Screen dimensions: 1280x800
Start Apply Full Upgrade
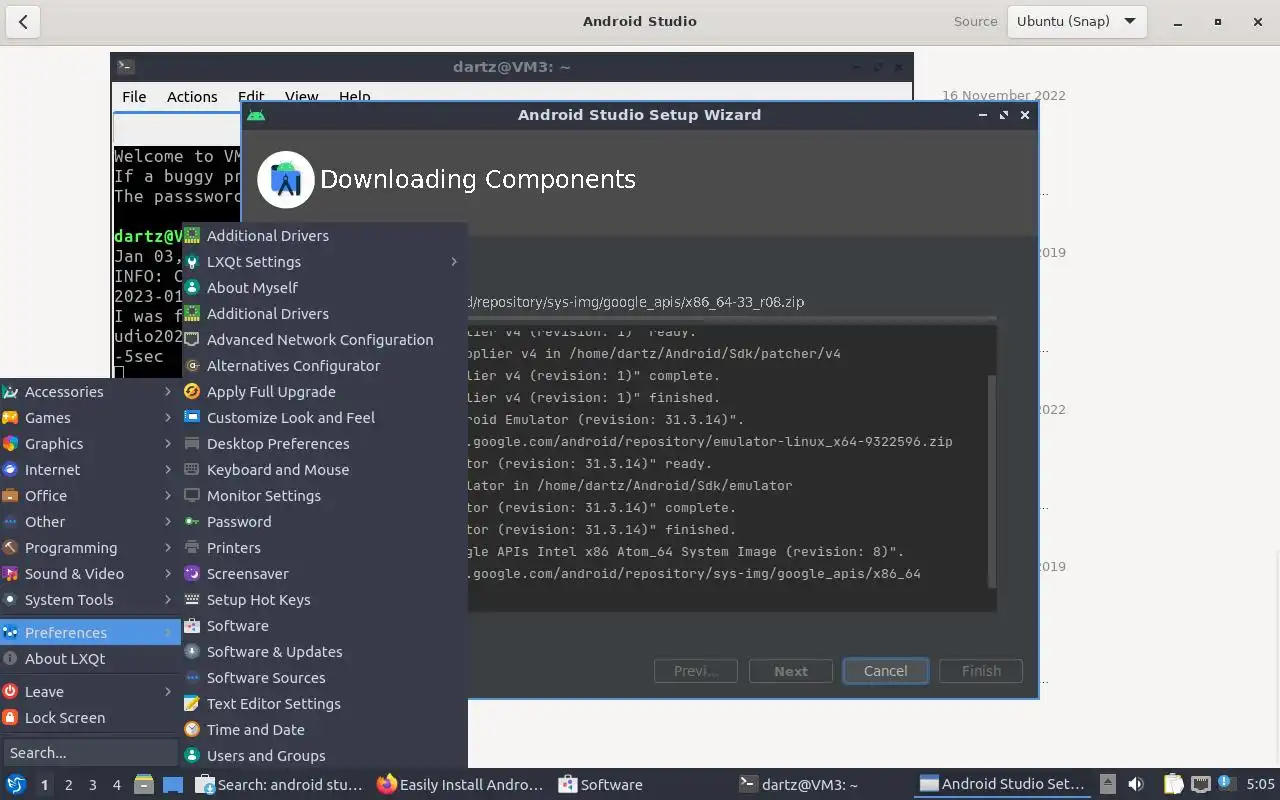[324, 391]
